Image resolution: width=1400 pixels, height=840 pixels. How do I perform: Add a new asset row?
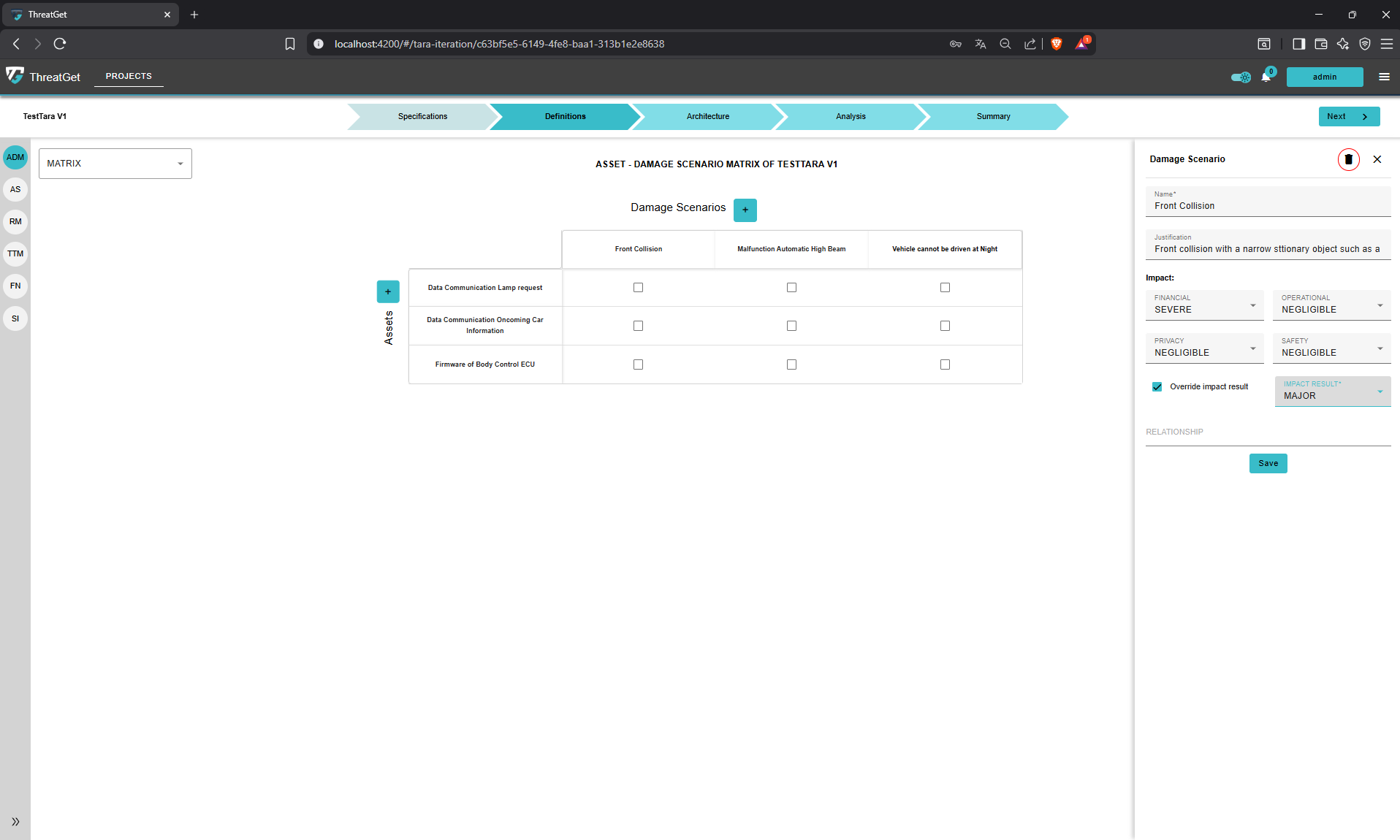click(x=388, y=291)
